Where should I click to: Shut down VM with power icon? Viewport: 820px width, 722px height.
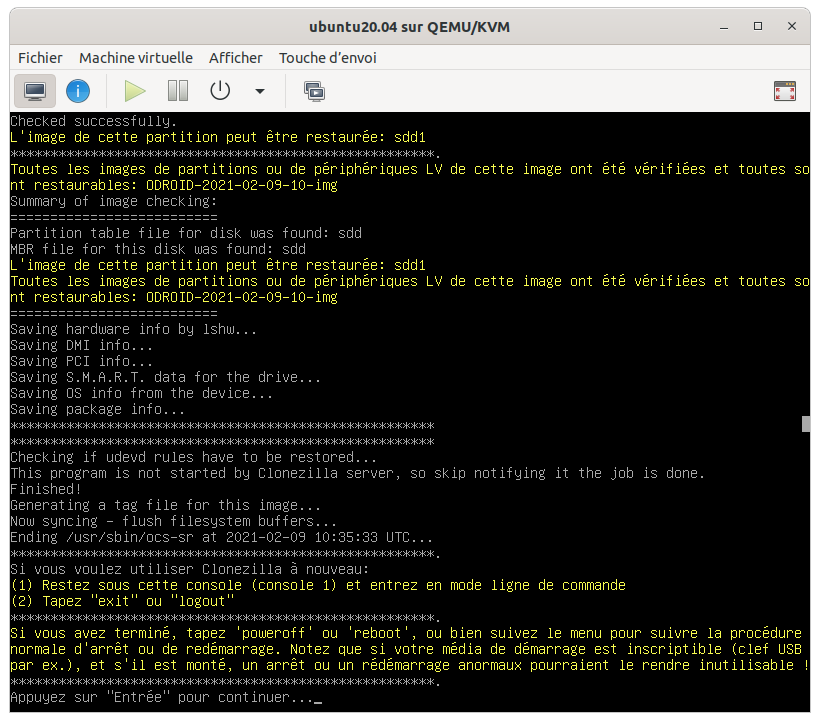click(220, 91)
